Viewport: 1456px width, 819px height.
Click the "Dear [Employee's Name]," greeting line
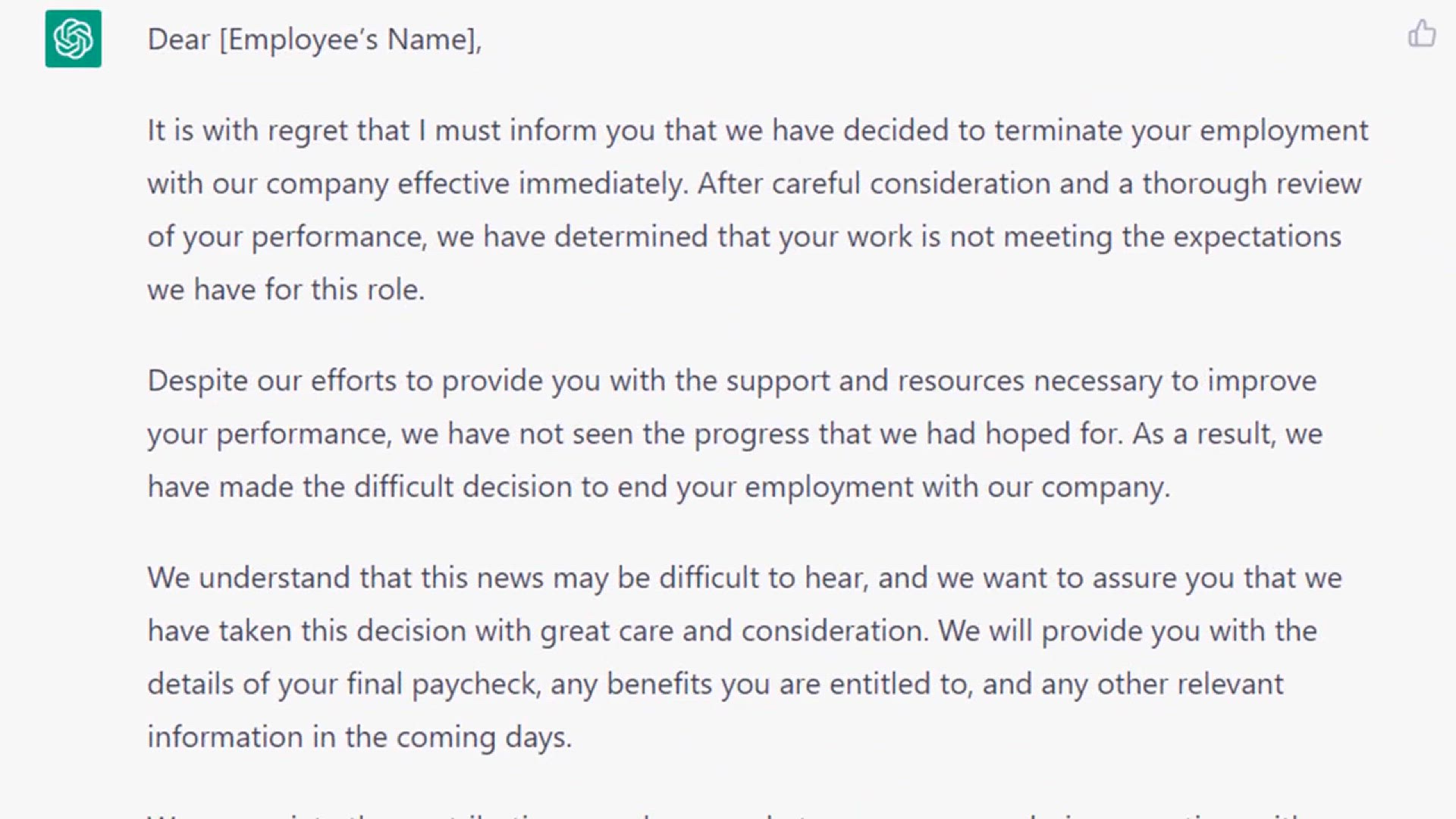(315, 39)
